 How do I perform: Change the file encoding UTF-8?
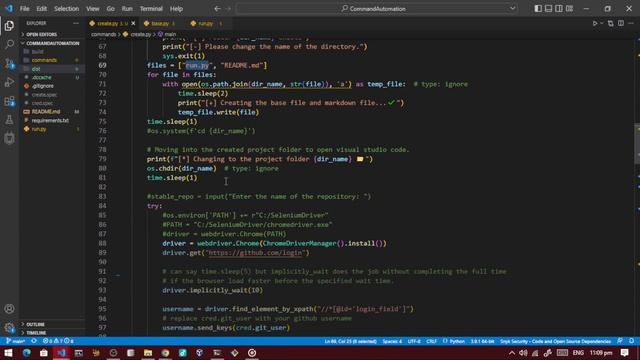[413, 341]
